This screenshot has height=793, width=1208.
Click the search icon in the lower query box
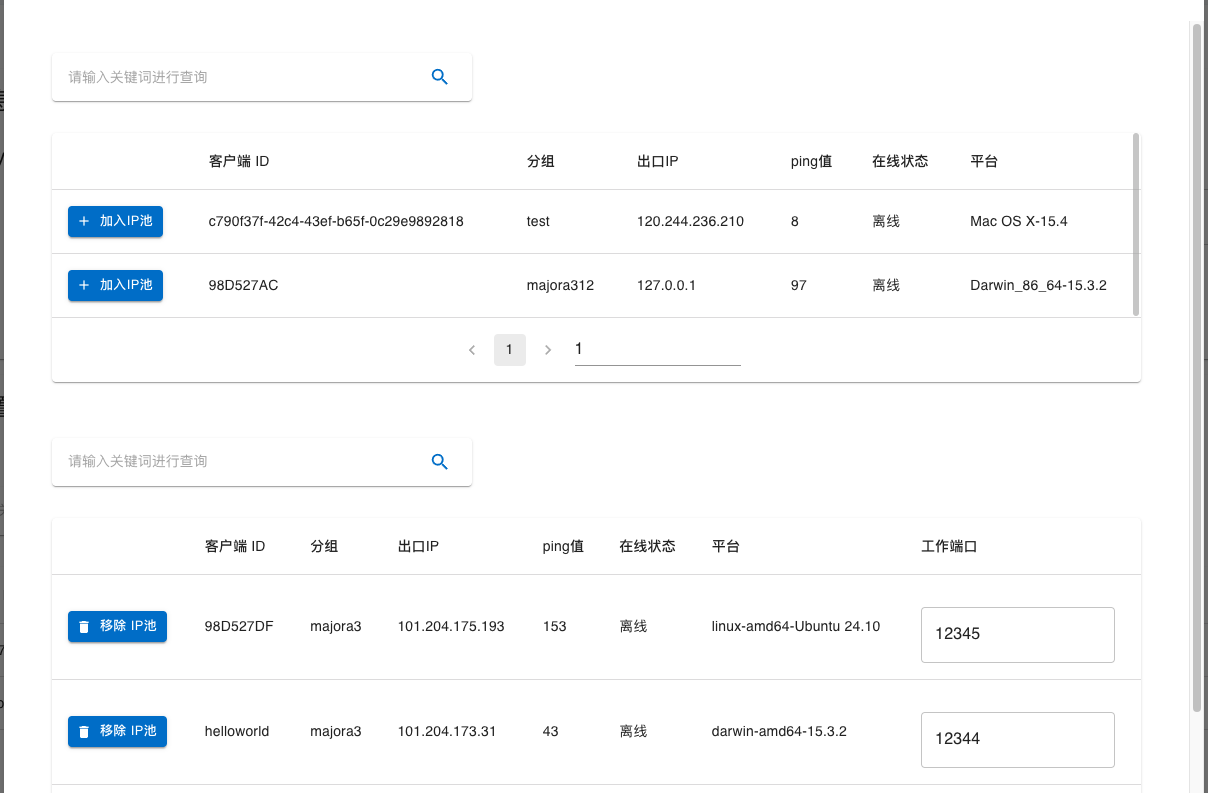[x=439, y=462]
